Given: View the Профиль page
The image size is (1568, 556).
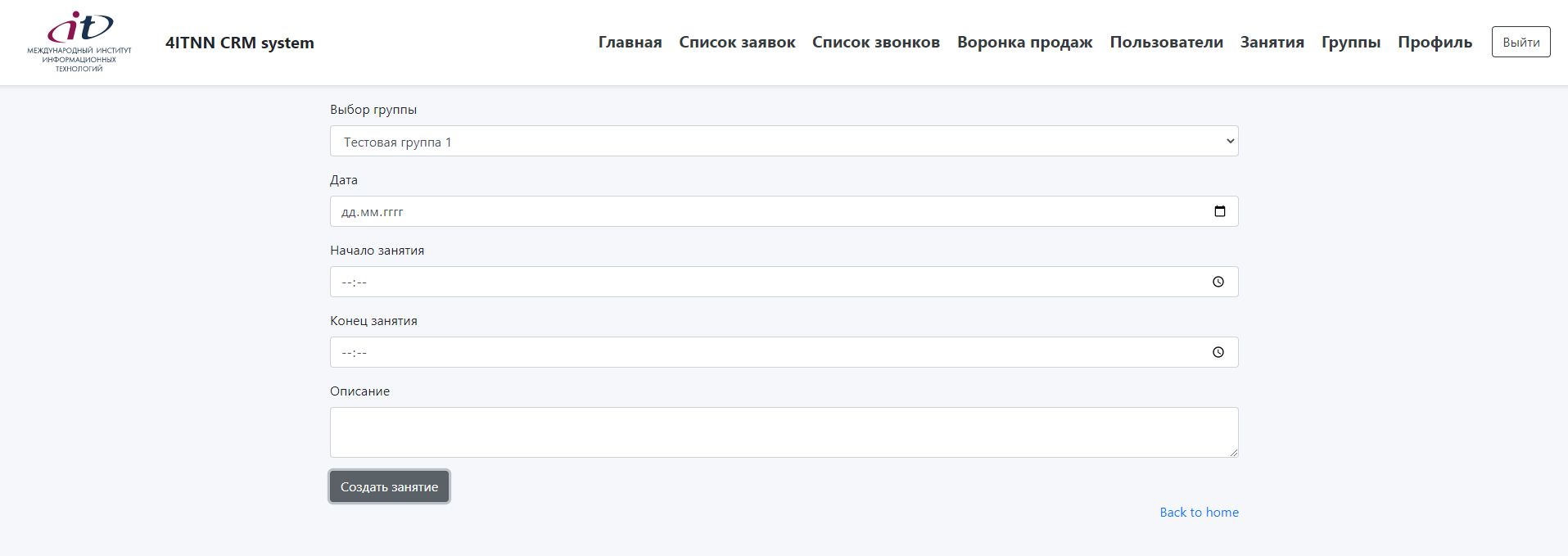Looking at the screenshot, I should [1433, 42].
